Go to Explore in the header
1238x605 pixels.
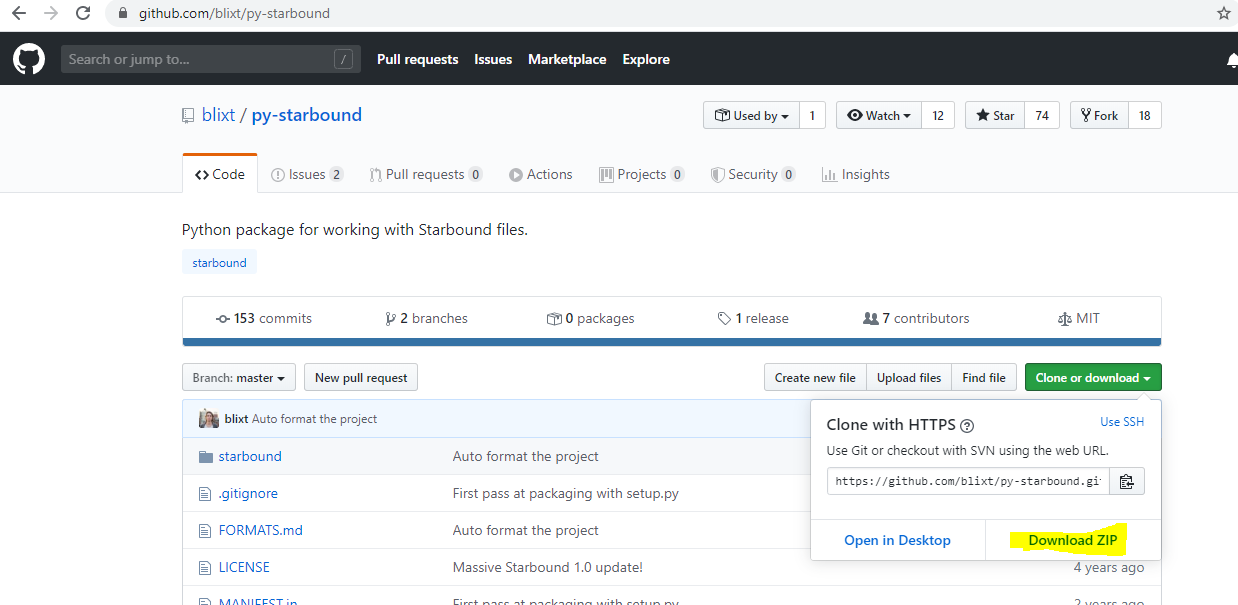(646, 59)
